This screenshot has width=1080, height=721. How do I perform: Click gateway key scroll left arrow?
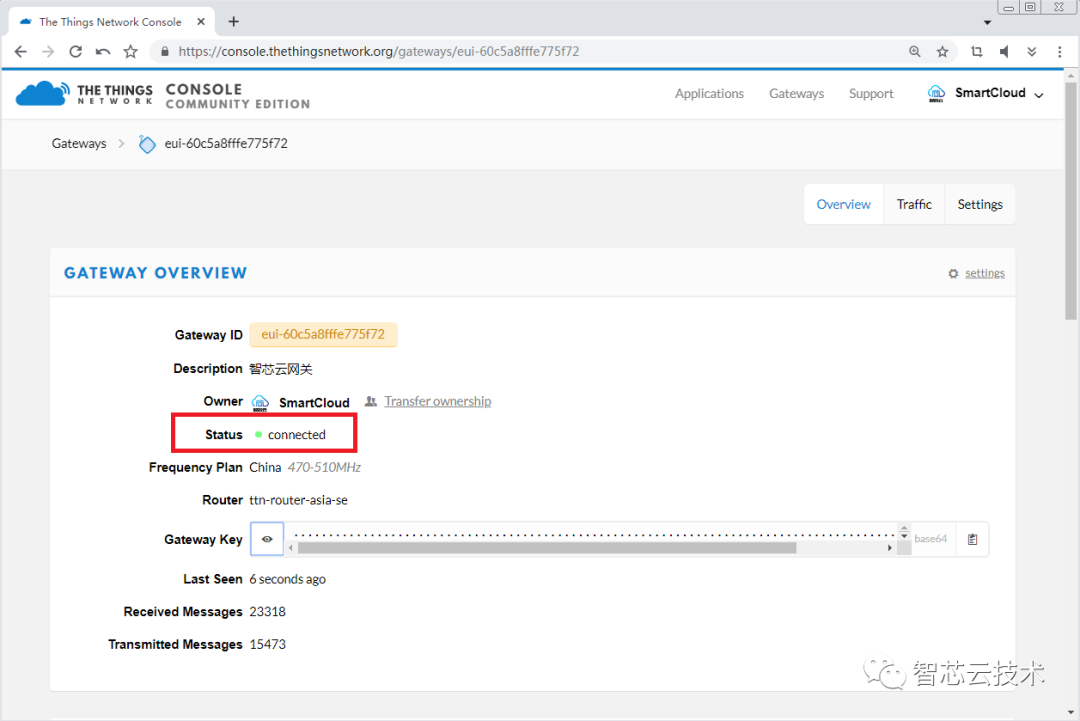[x=291, y=548]
